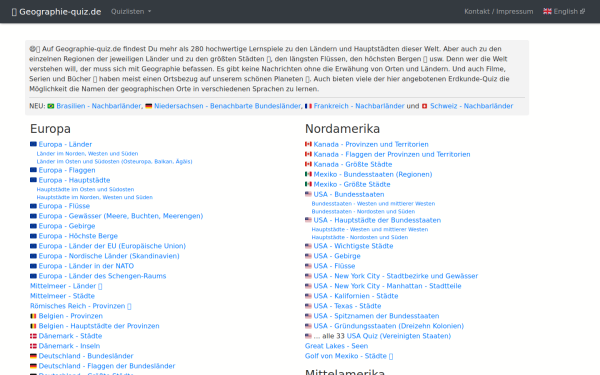Open Europa - Gewässer (Meere, Buchten, Meerengen)
This screenshot has height=375, width=600.
(121, 216)
